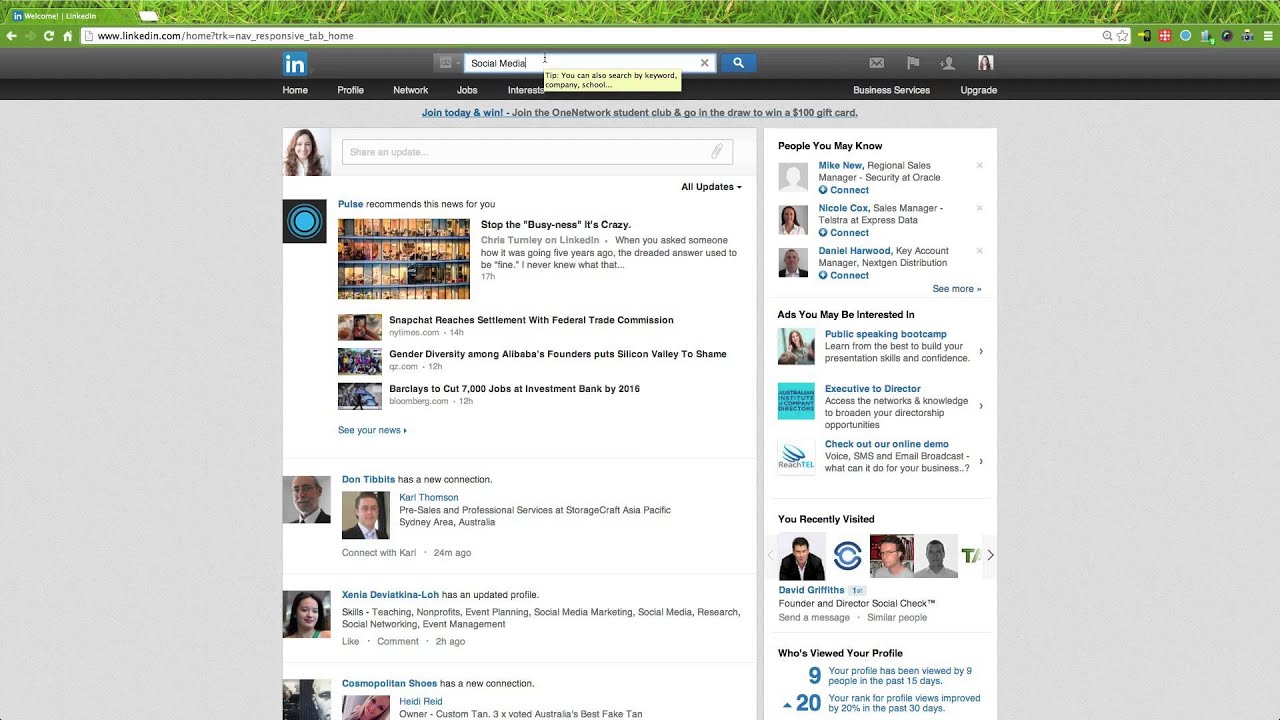Open the messages envelope icon
1280x720 pixels.
[x=877, y=63]
